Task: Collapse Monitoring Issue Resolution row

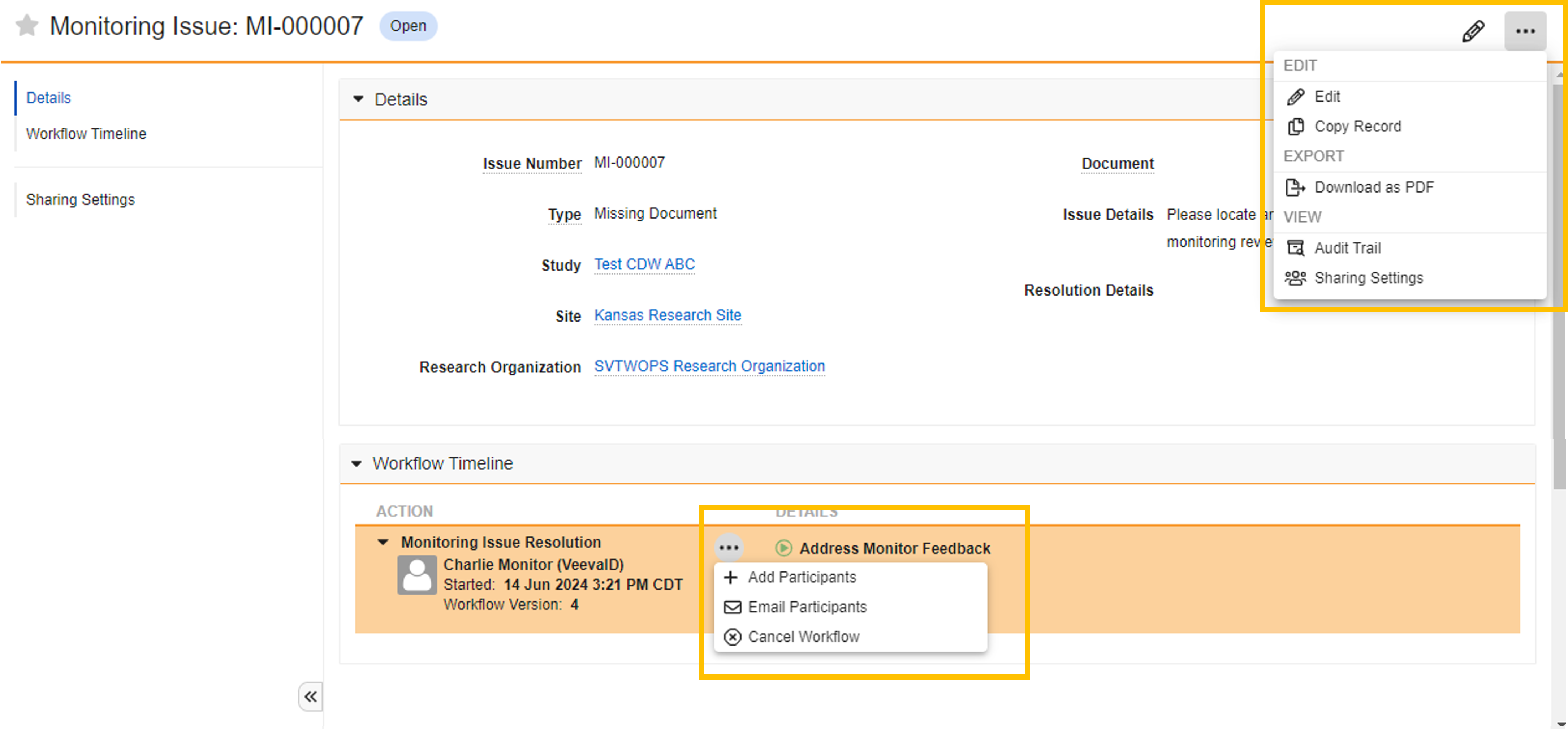Action: pyautogui.click(x=383, y=542)
